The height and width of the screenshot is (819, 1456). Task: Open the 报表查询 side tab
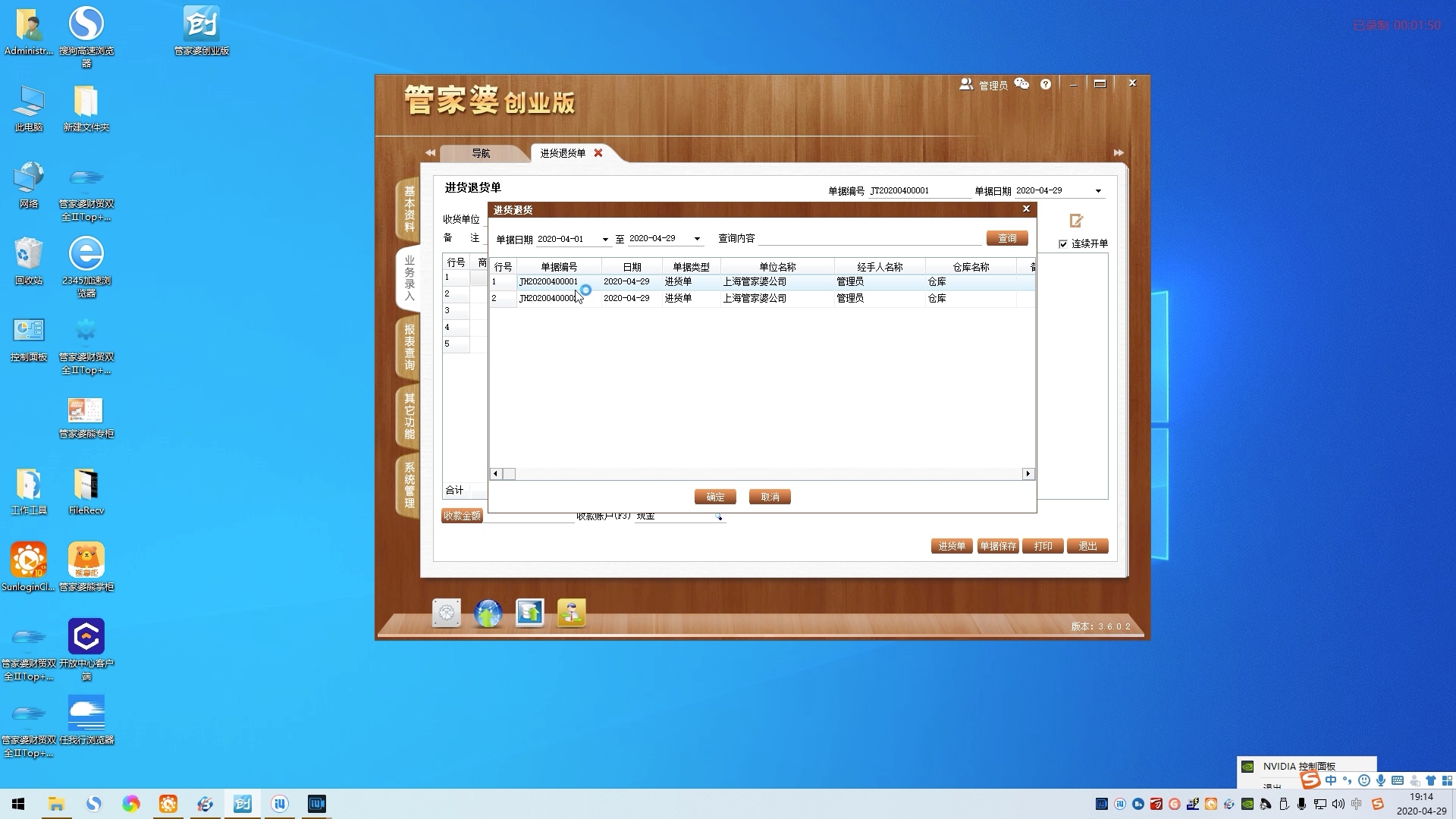point(409,347)
